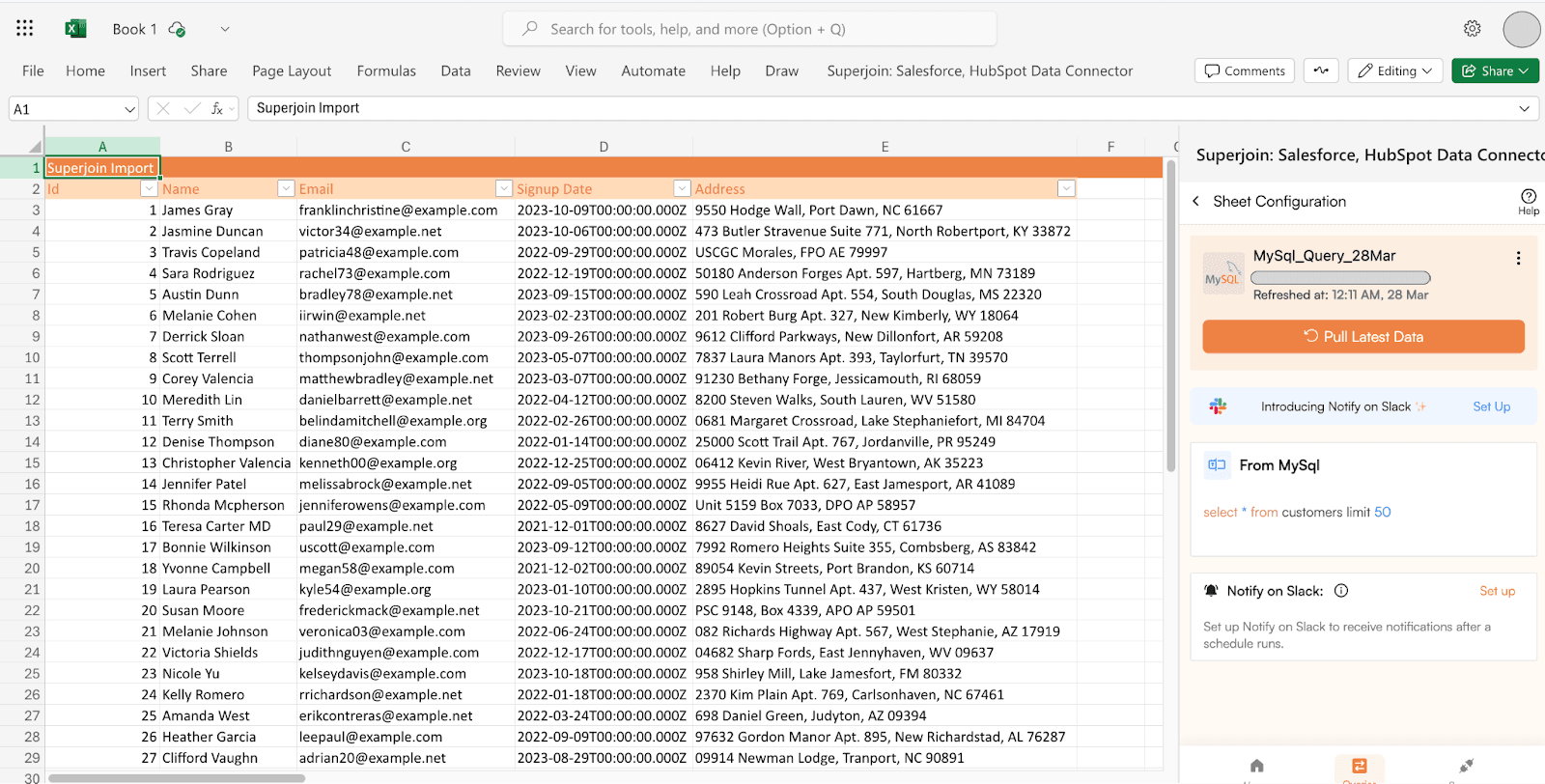The height and width of the screenshot is (784, 1545).
Task: Open the MySql_Query_28Mar three-dot menu
Action: (x=1518, y=258)
